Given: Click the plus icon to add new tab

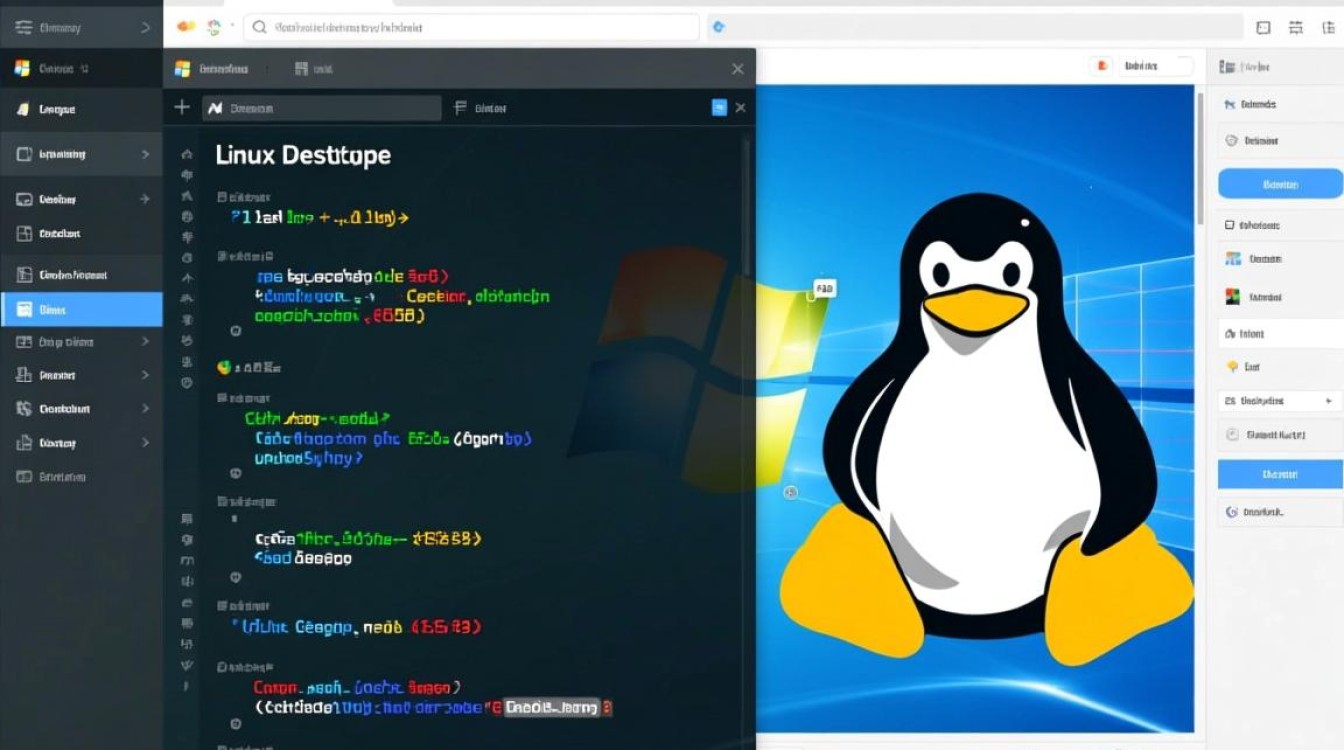Looking at the screenshot, I should pos(180,107).
